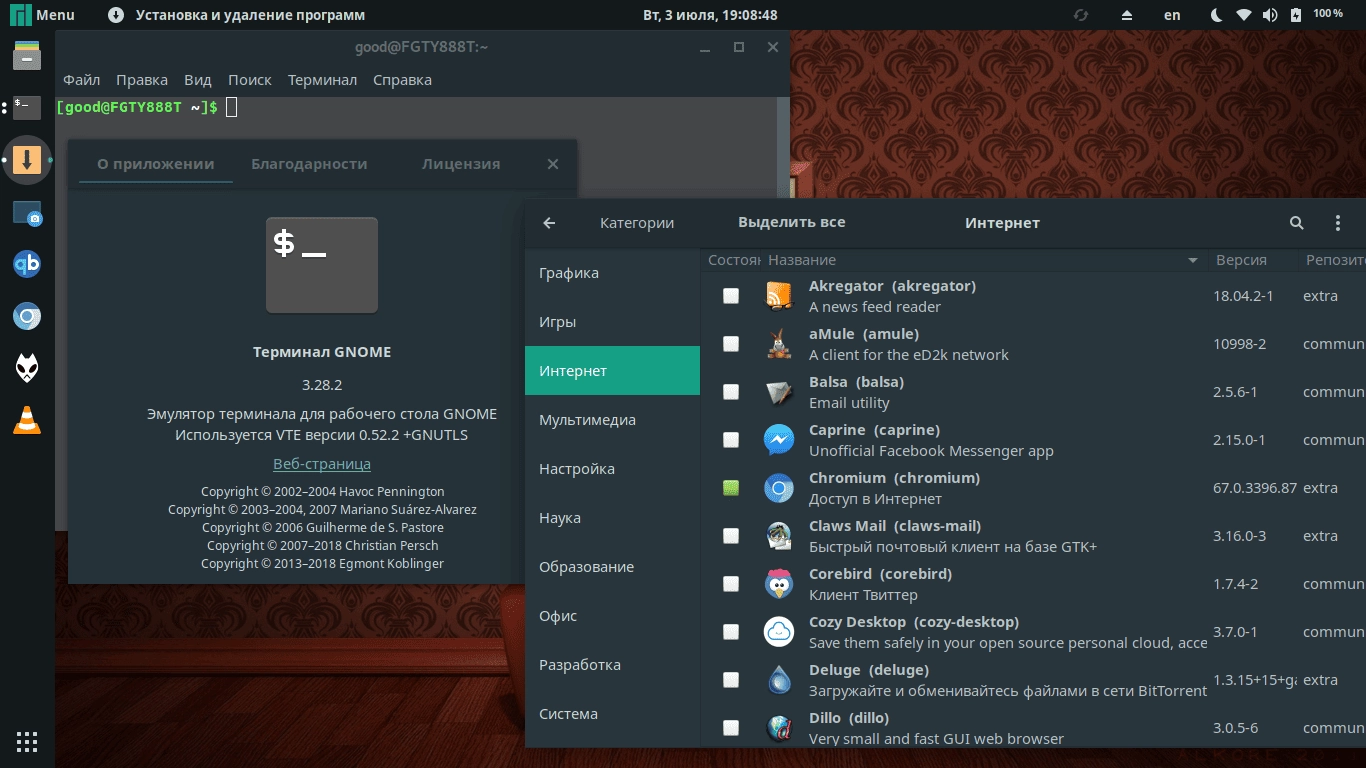Viewport: 1366px width, 768px height.
Task: Sort by the Название column header
Action: pos(984,260)
